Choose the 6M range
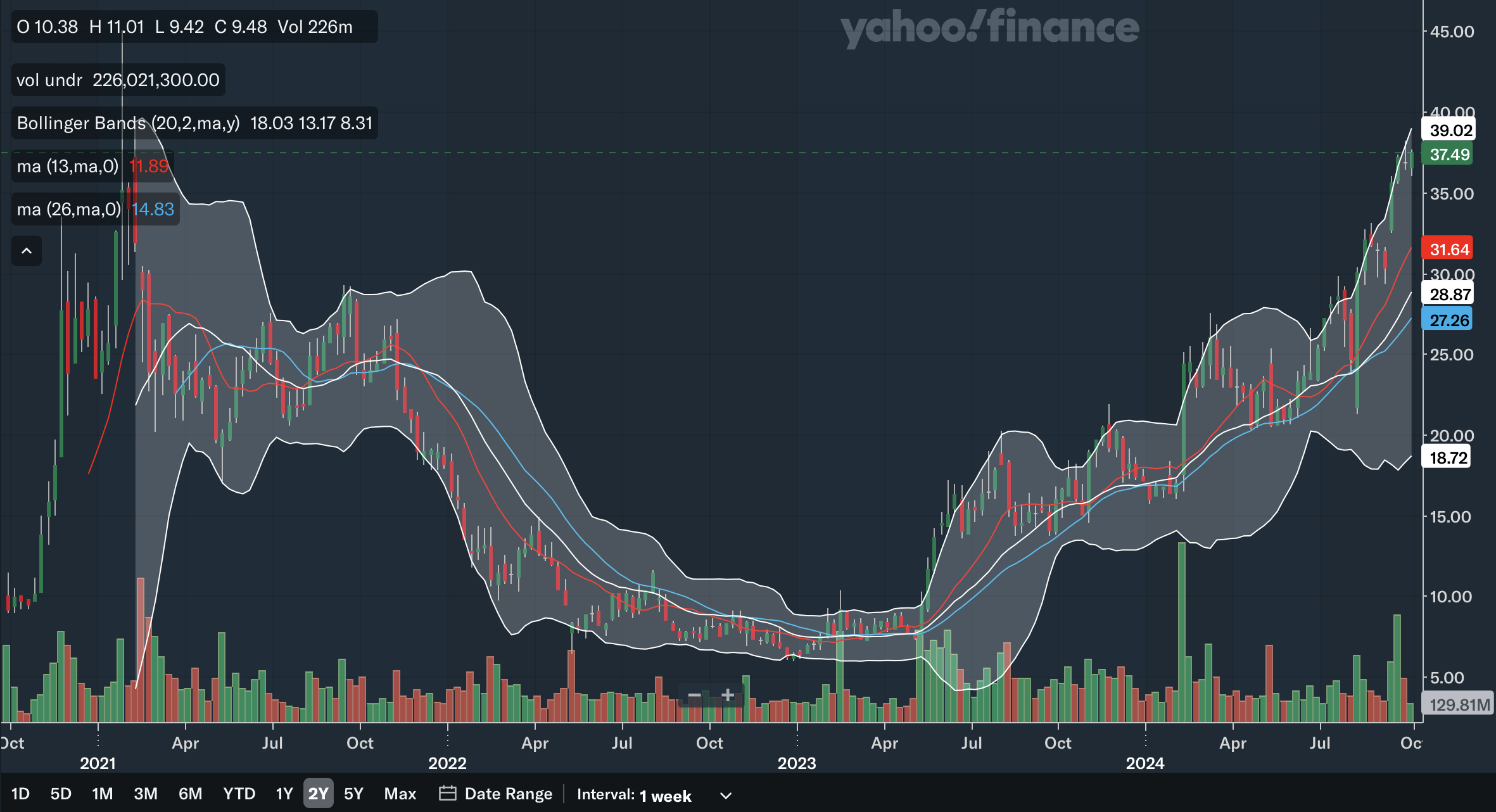 (190, 794)
